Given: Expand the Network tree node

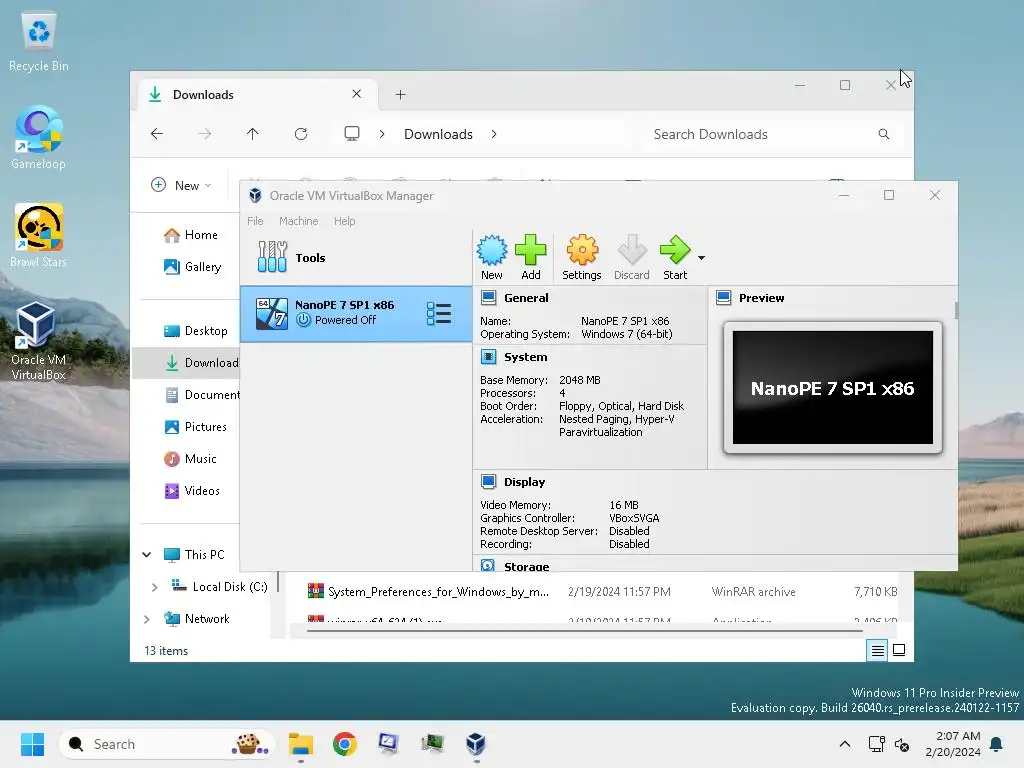Looking at the screenshot, I should [147, 619].
